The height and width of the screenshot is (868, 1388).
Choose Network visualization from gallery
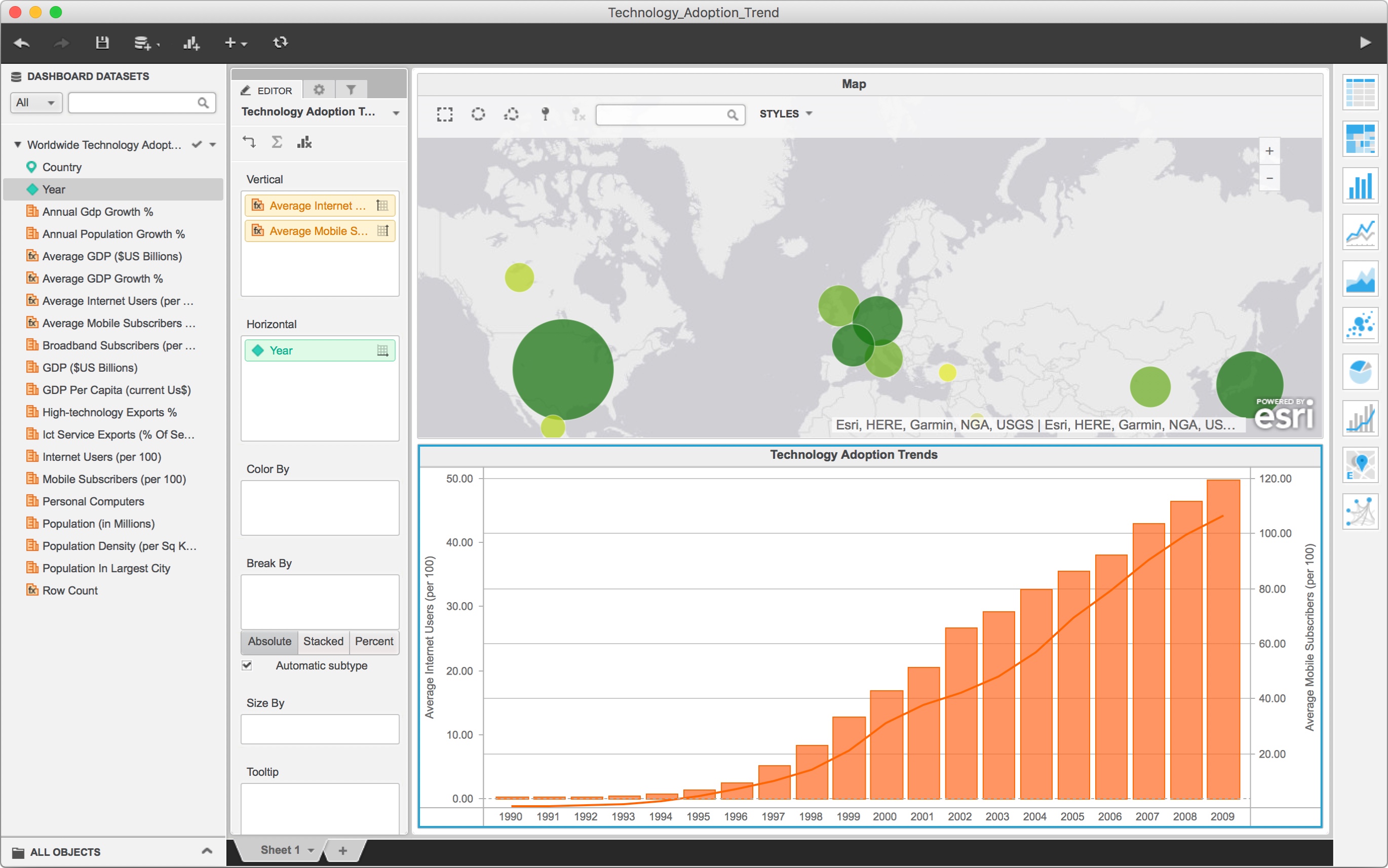[1360, 511]
